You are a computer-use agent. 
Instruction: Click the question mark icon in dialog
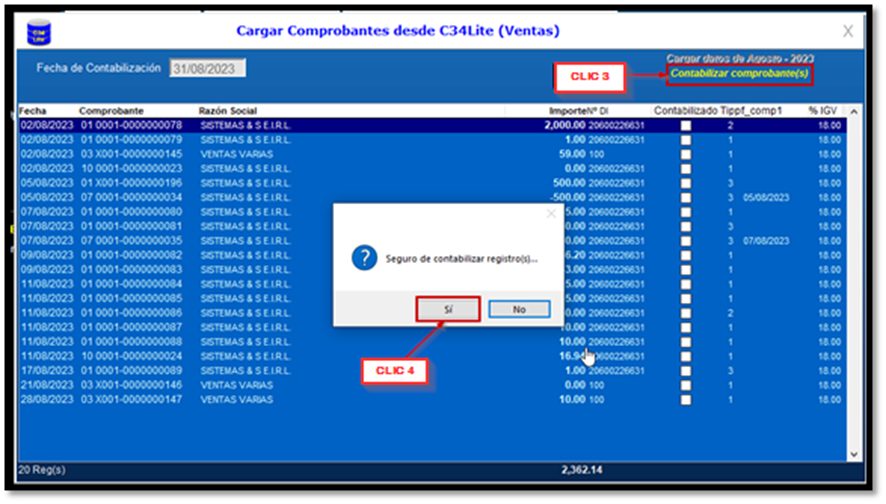pos(364,258)
